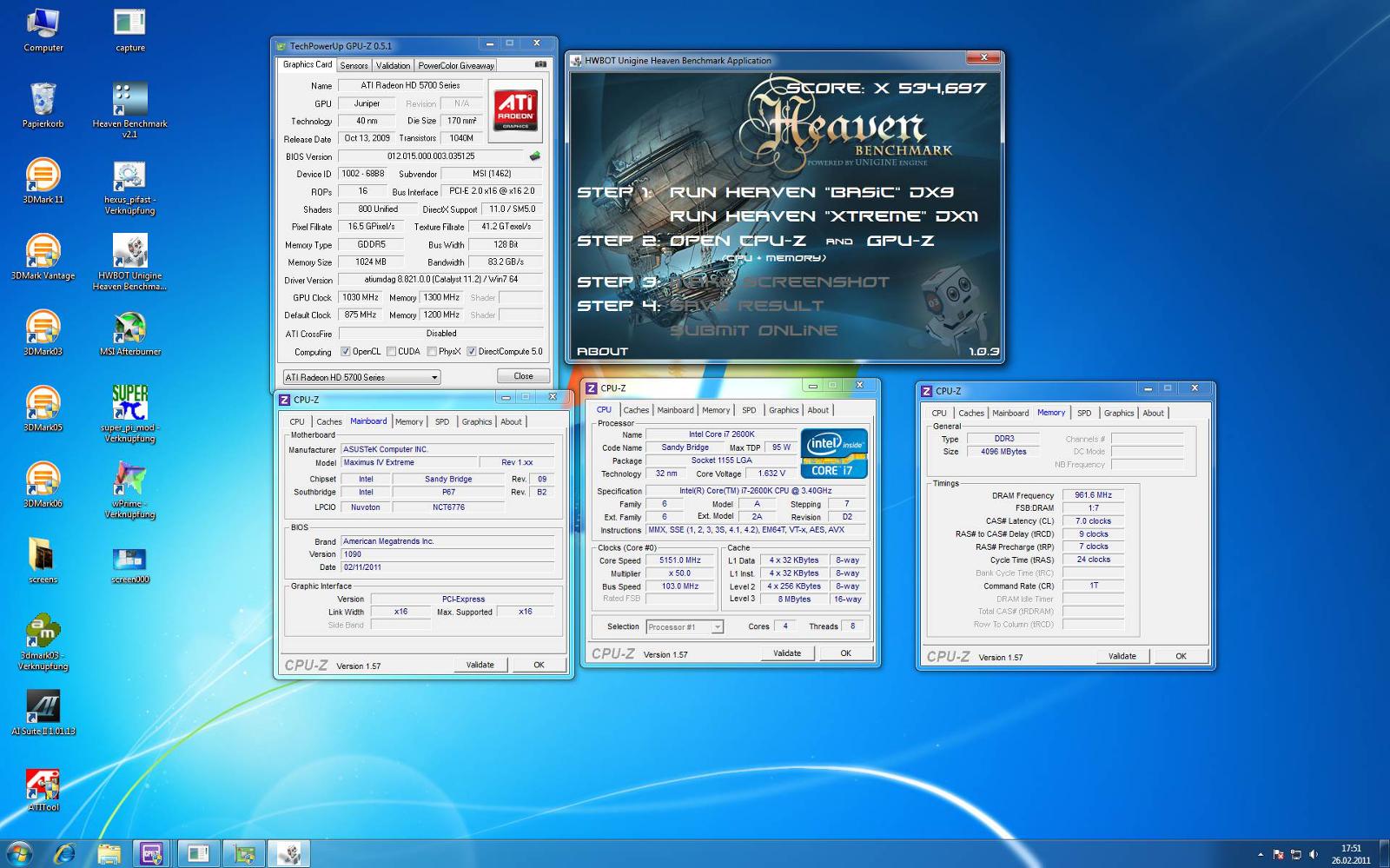Toggle PhysX checkbox in GPU-Z
Image resolution: width=1390 pixels, height=868 pixels.
click(x=432, y=352)
